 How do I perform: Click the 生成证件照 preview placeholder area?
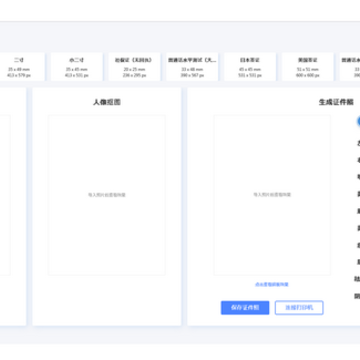coord(272,195)
